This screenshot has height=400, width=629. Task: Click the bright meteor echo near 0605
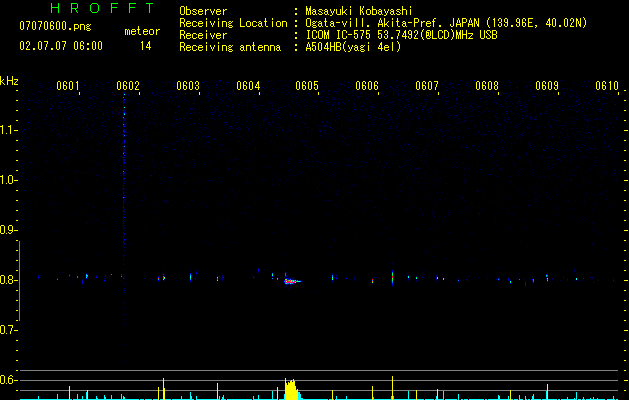point(291,281)
